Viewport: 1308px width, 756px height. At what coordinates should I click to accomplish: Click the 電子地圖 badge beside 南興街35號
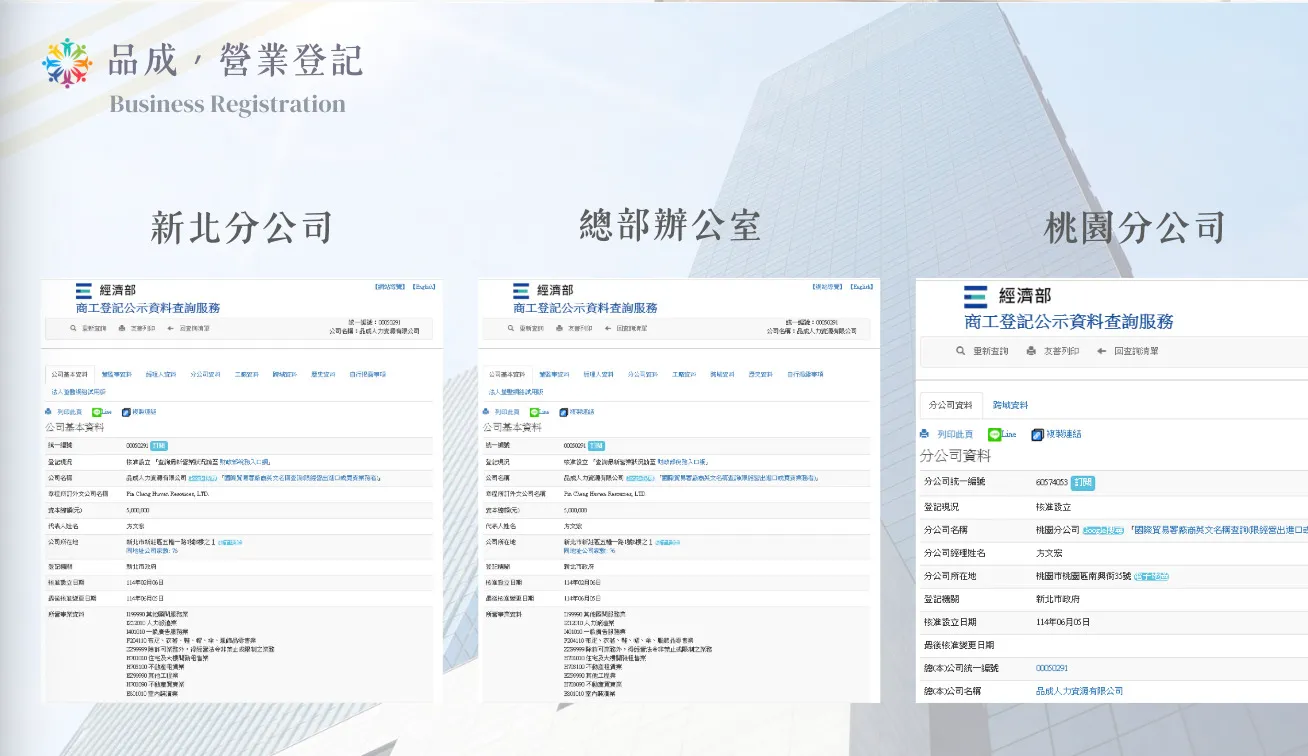click(x=1151, y=577)
